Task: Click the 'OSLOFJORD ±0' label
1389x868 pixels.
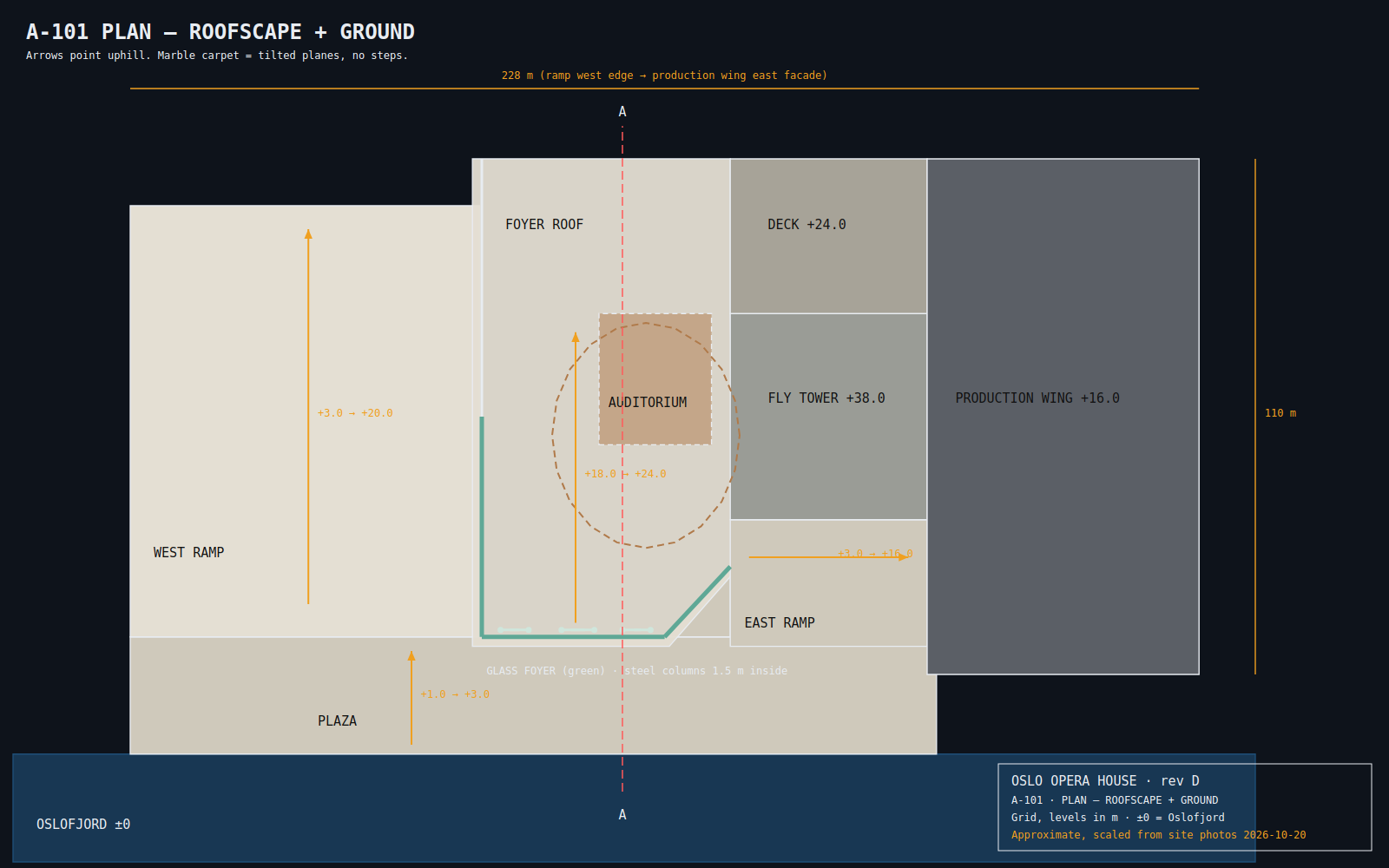Action: (83, 825)
